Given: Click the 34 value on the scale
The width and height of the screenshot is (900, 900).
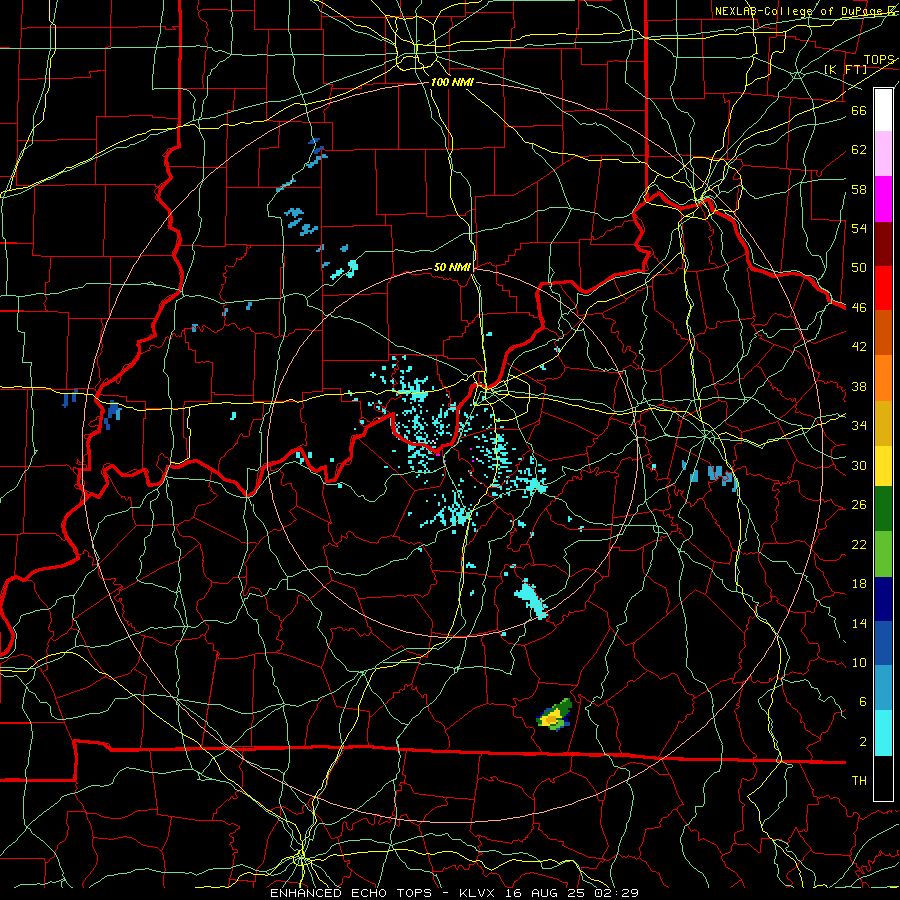Looking at the screenshot, I should 859,425.
